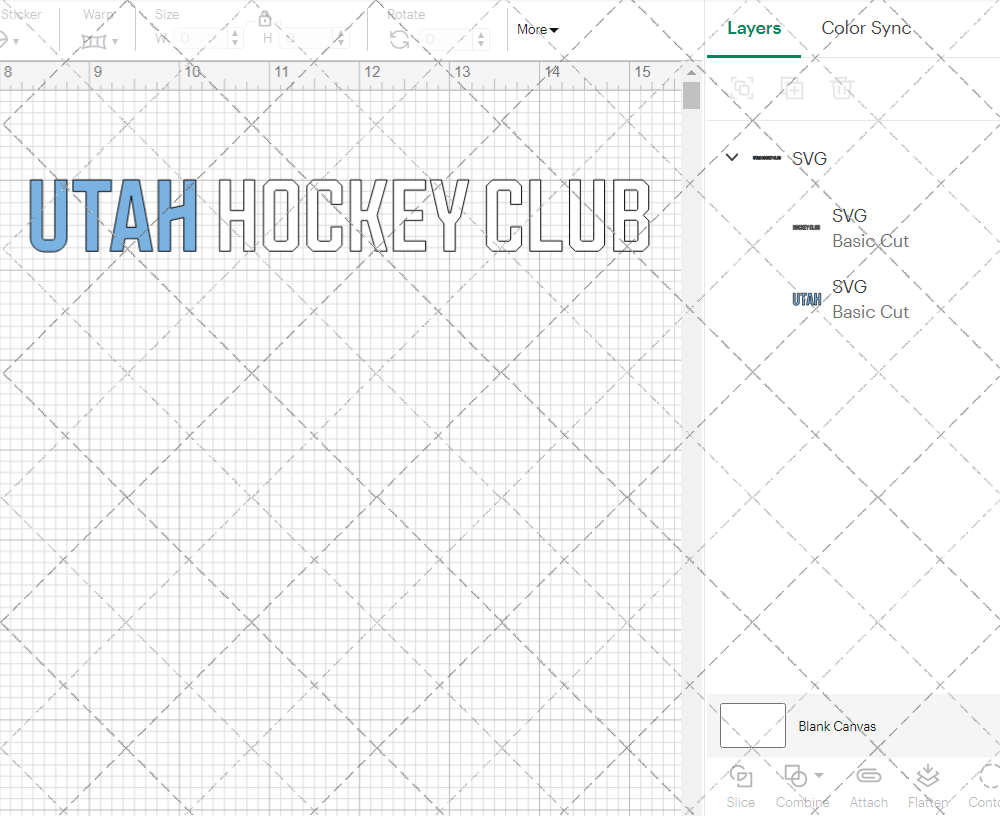1000x816 pixels.
Task: Open the More dropdown in toolbar
Action: tap(538, 29)
